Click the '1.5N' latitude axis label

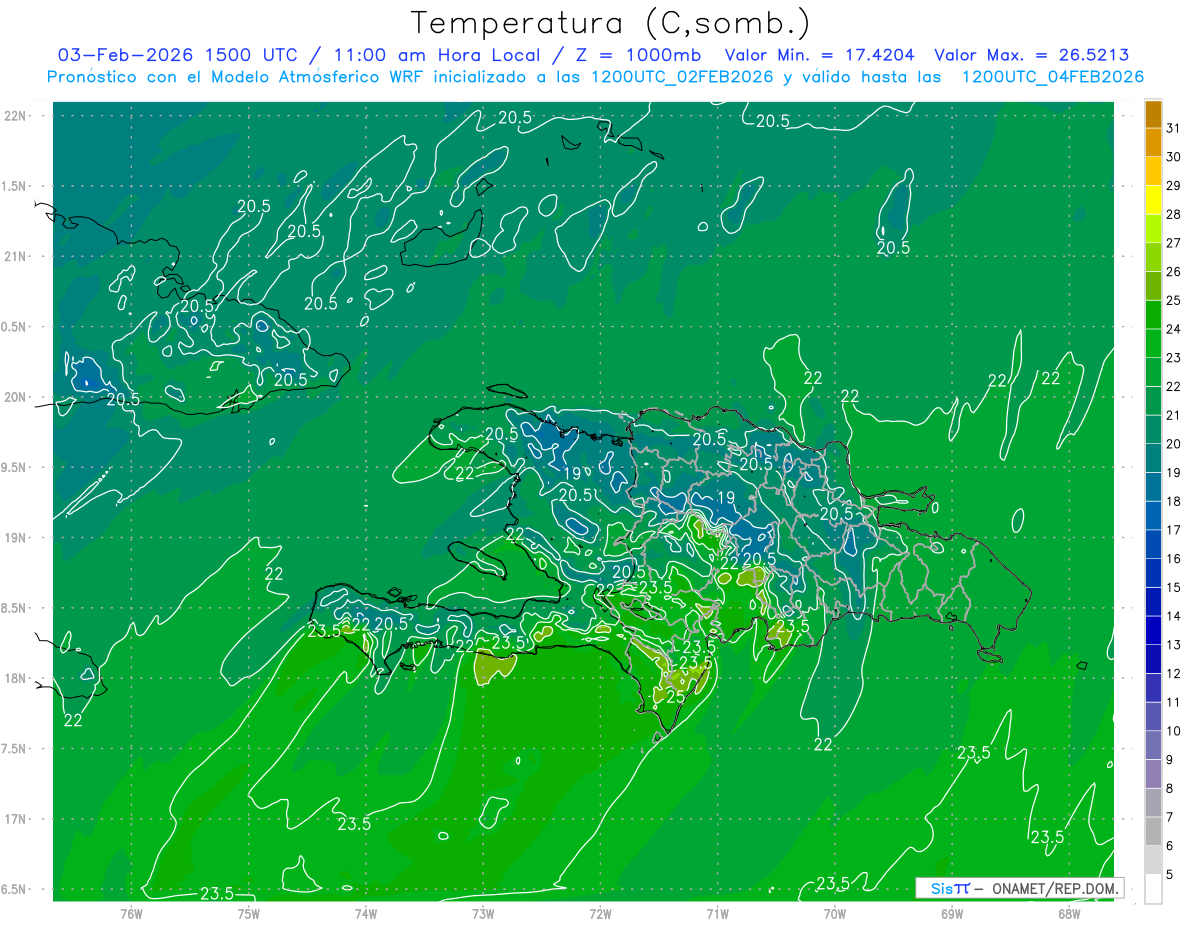click(14, 186)
